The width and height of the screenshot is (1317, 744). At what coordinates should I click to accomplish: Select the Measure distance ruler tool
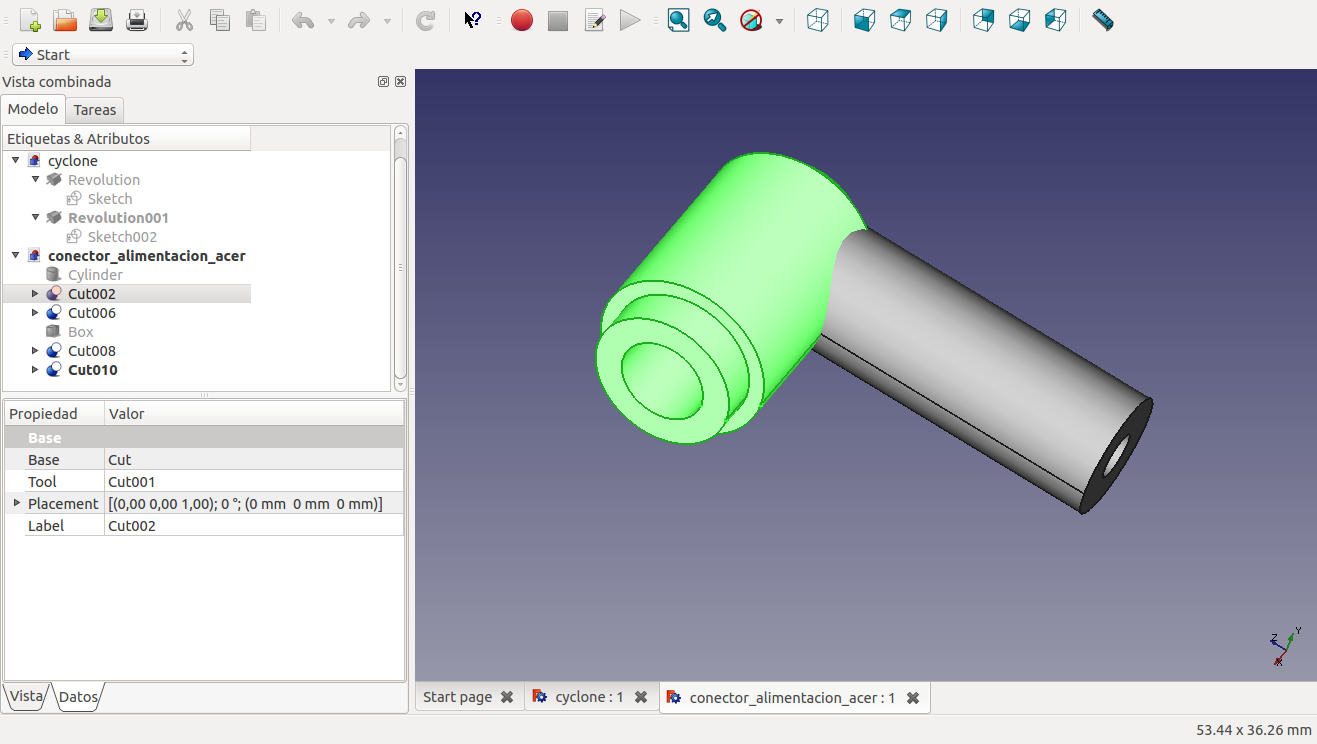(x=1103, y=20)
